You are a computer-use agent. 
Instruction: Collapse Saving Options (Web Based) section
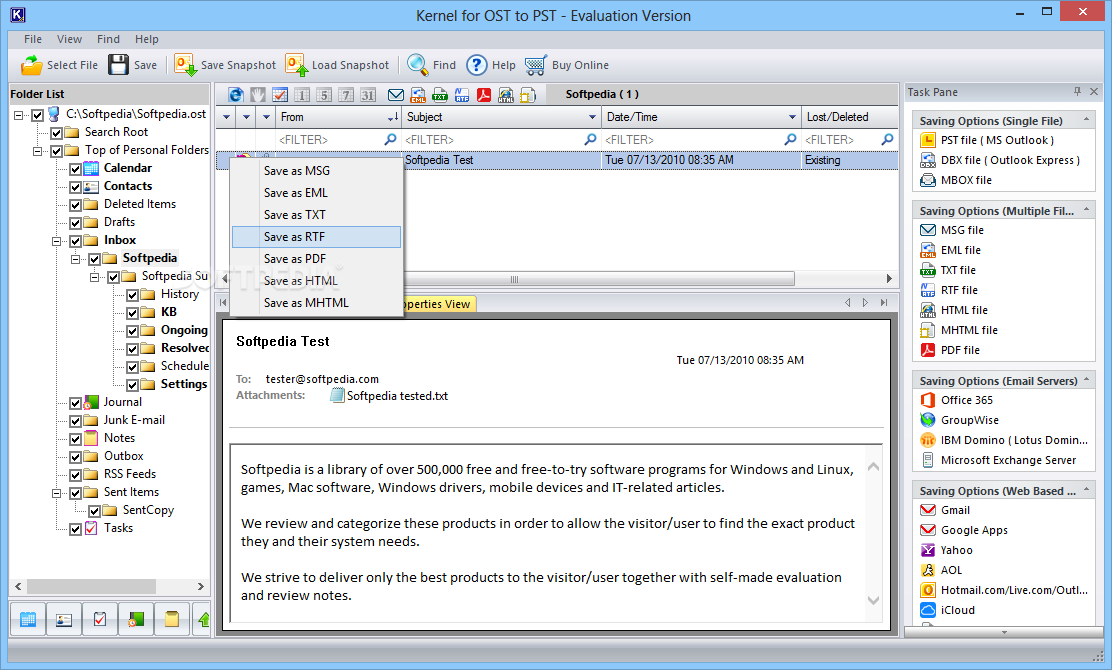click(1086, 491)
